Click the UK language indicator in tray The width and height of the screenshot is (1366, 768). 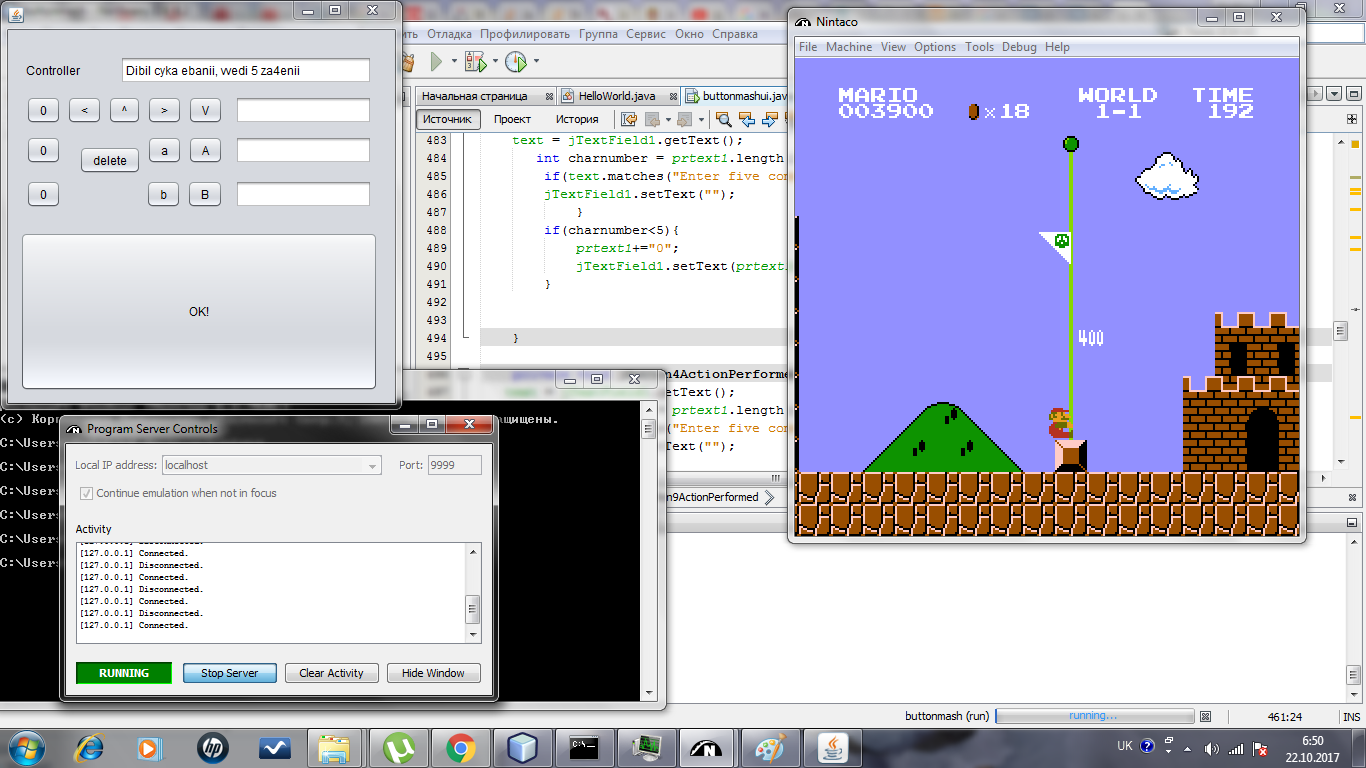[1125, 747]
